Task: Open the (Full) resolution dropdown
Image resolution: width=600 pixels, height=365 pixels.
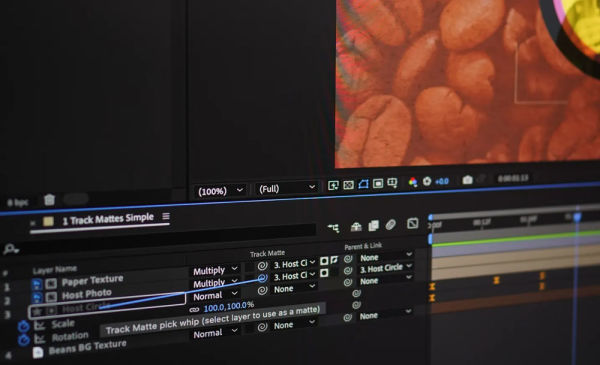Action: [x=287, y=188]
